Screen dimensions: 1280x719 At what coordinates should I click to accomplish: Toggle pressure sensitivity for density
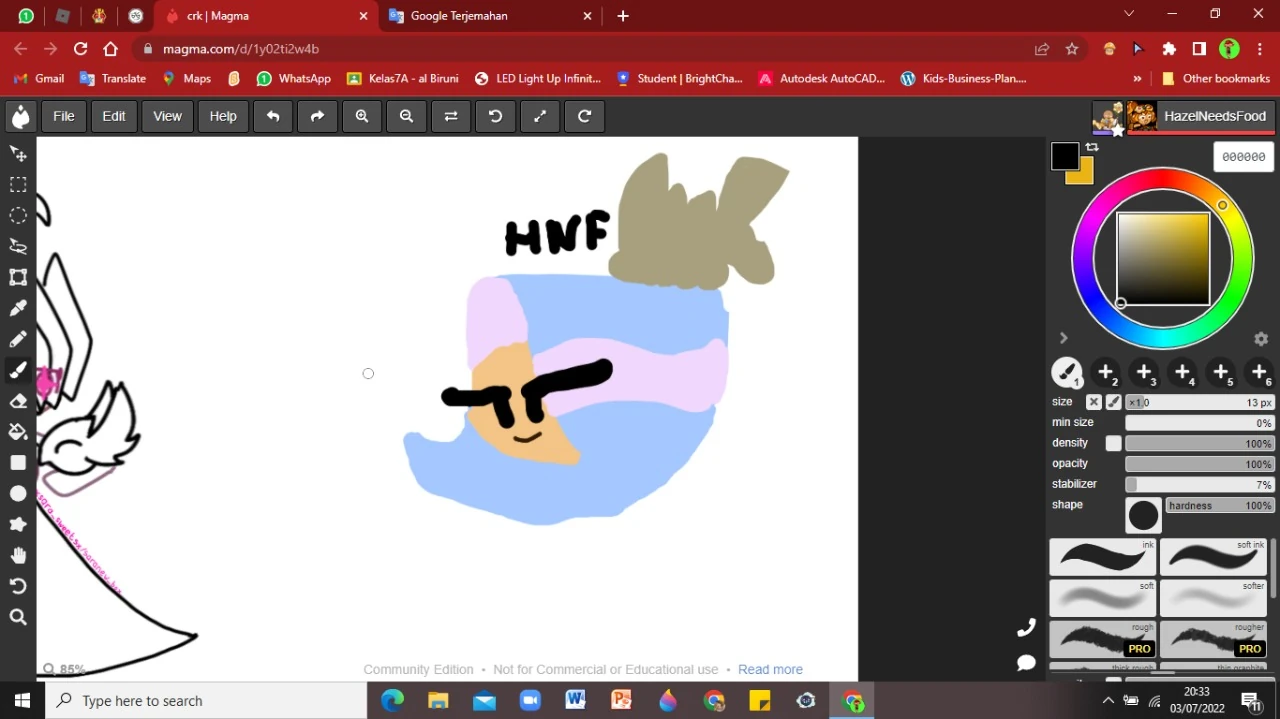click(x=1113, y=443)
